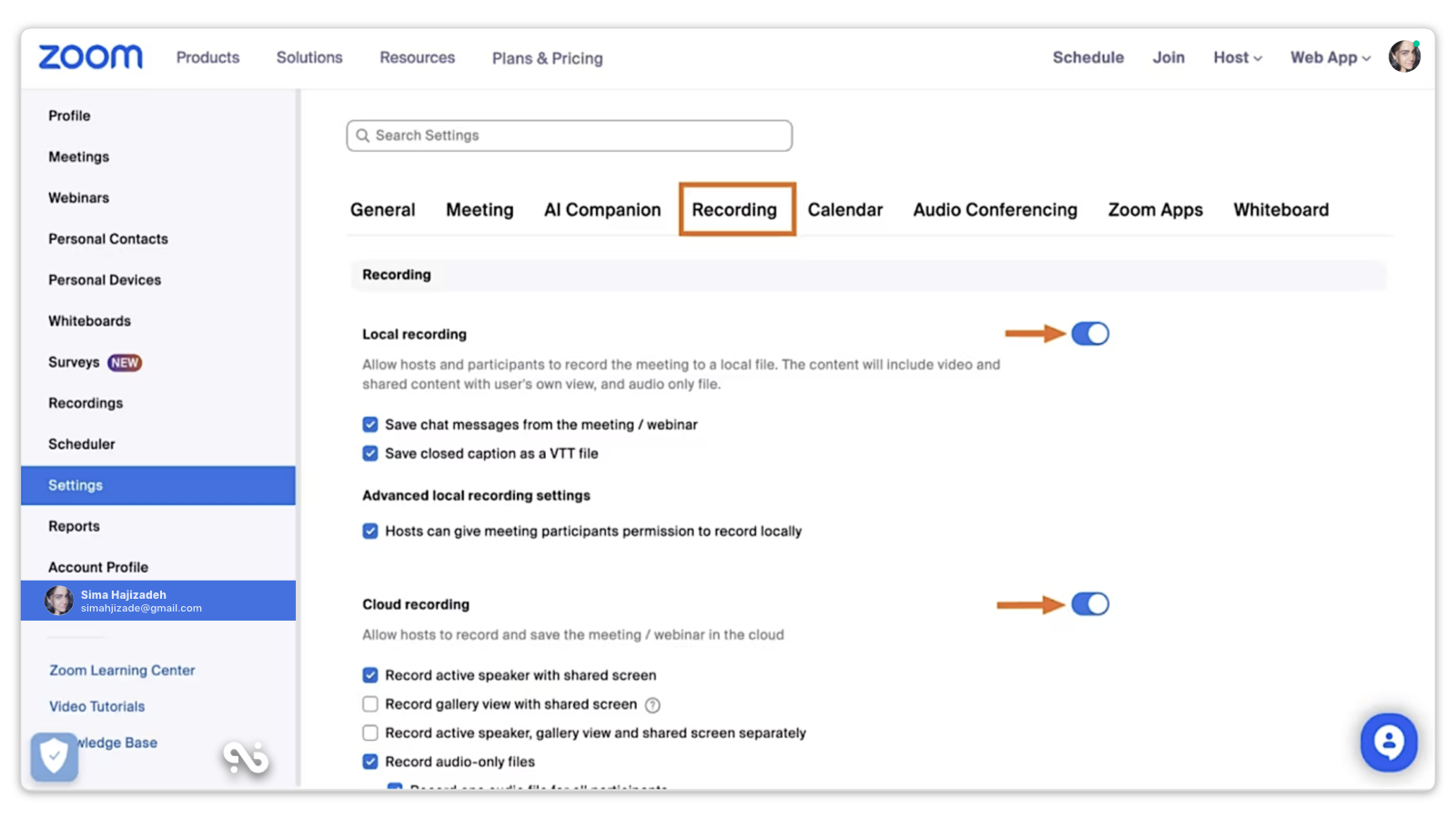Viewport: 1456px width, 819px height.
Task: Open Reports in sidebar
Action: (74, 526)
